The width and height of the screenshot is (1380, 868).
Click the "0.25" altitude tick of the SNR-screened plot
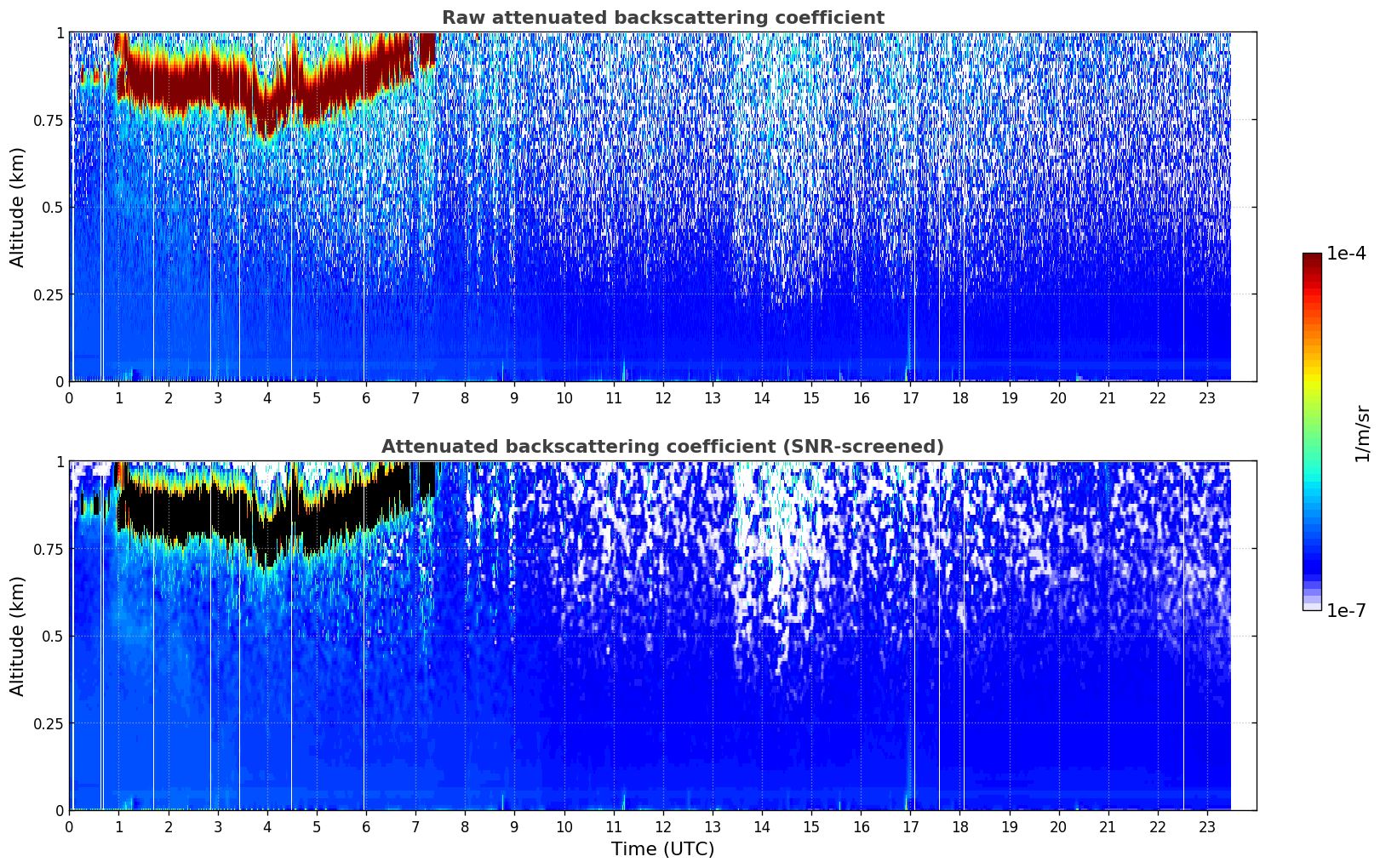(x=49, y=723)
